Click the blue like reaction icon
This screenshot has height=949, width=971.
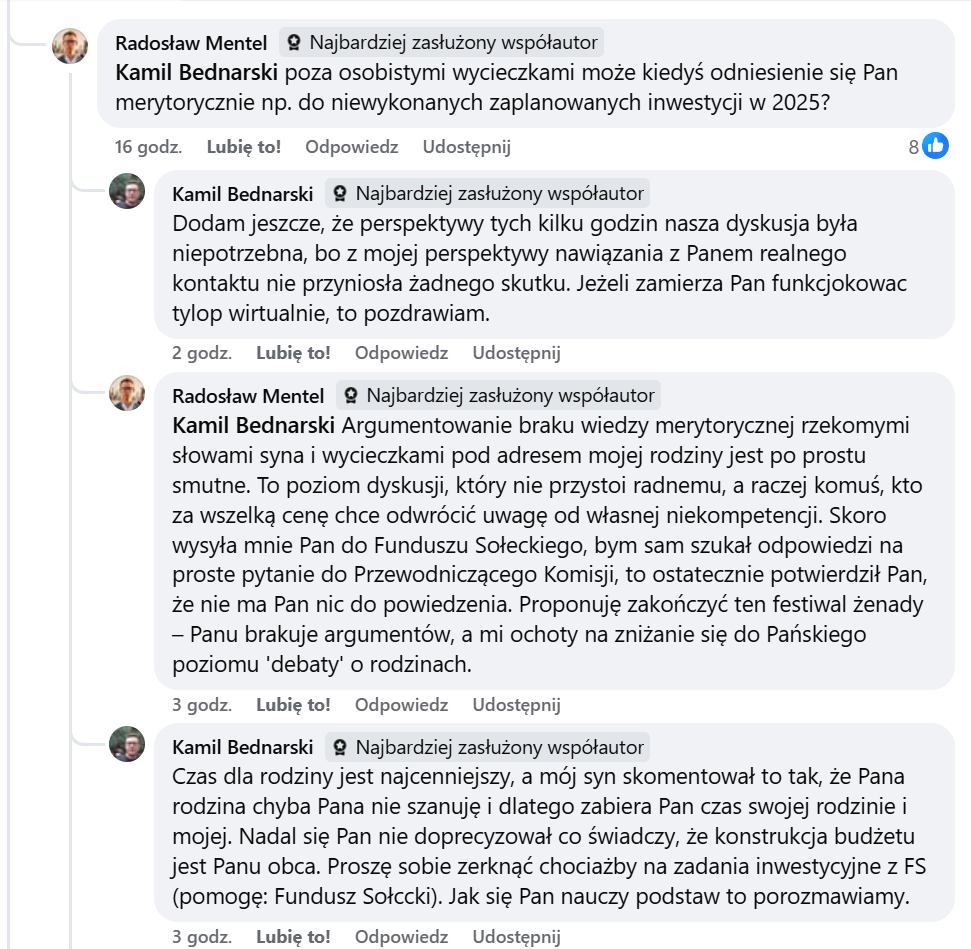[935, 146]
